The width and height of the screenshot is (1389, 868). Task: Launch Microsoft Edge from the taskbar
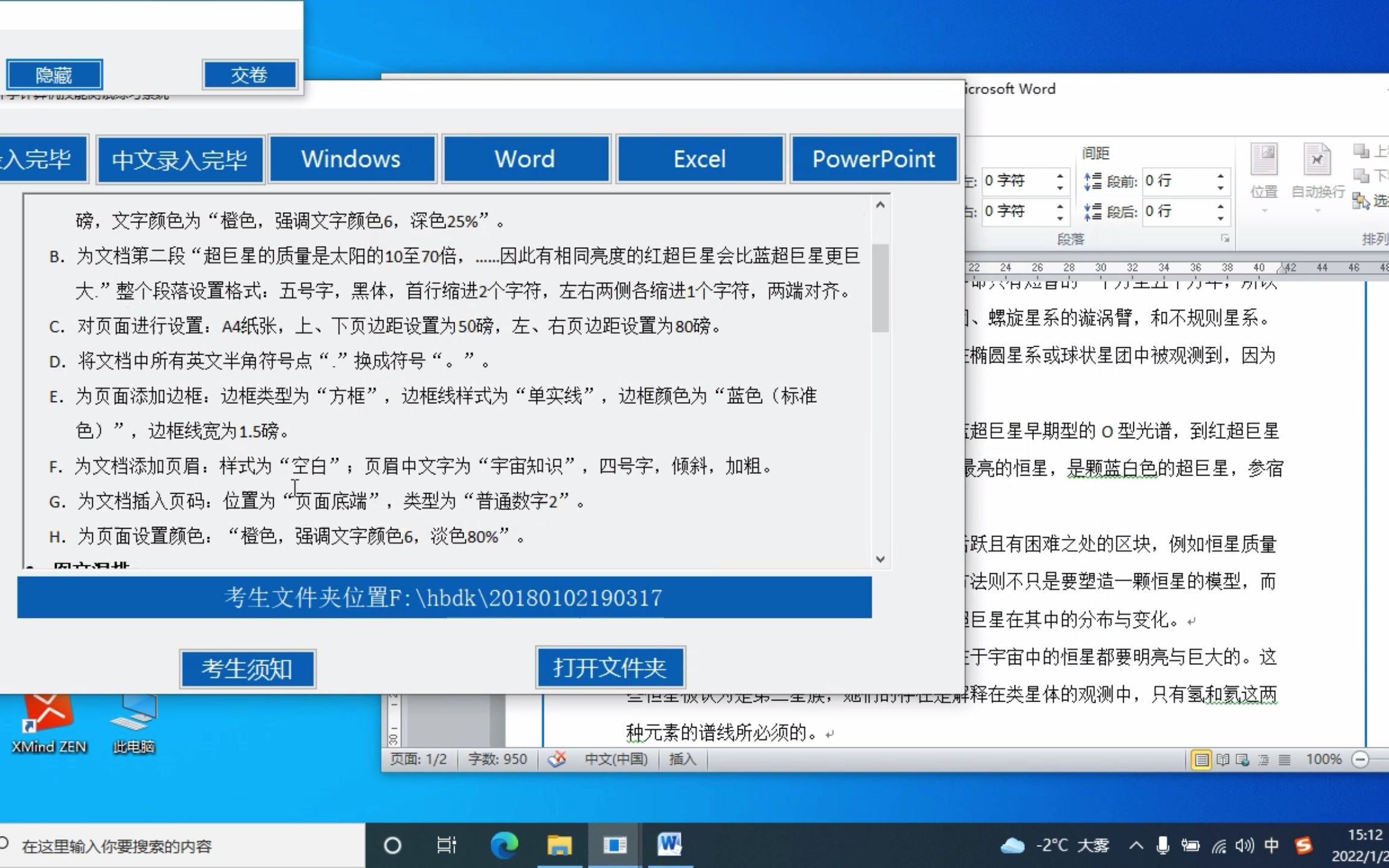[504, 845]
